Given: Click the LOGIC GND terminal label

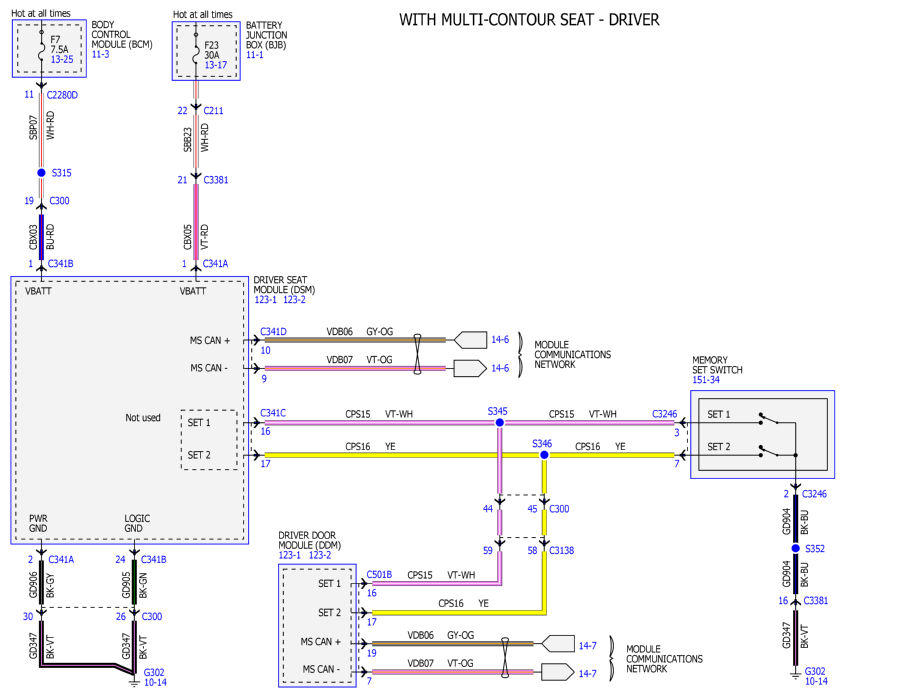Looking at the screenshot, I should point(137,523).
